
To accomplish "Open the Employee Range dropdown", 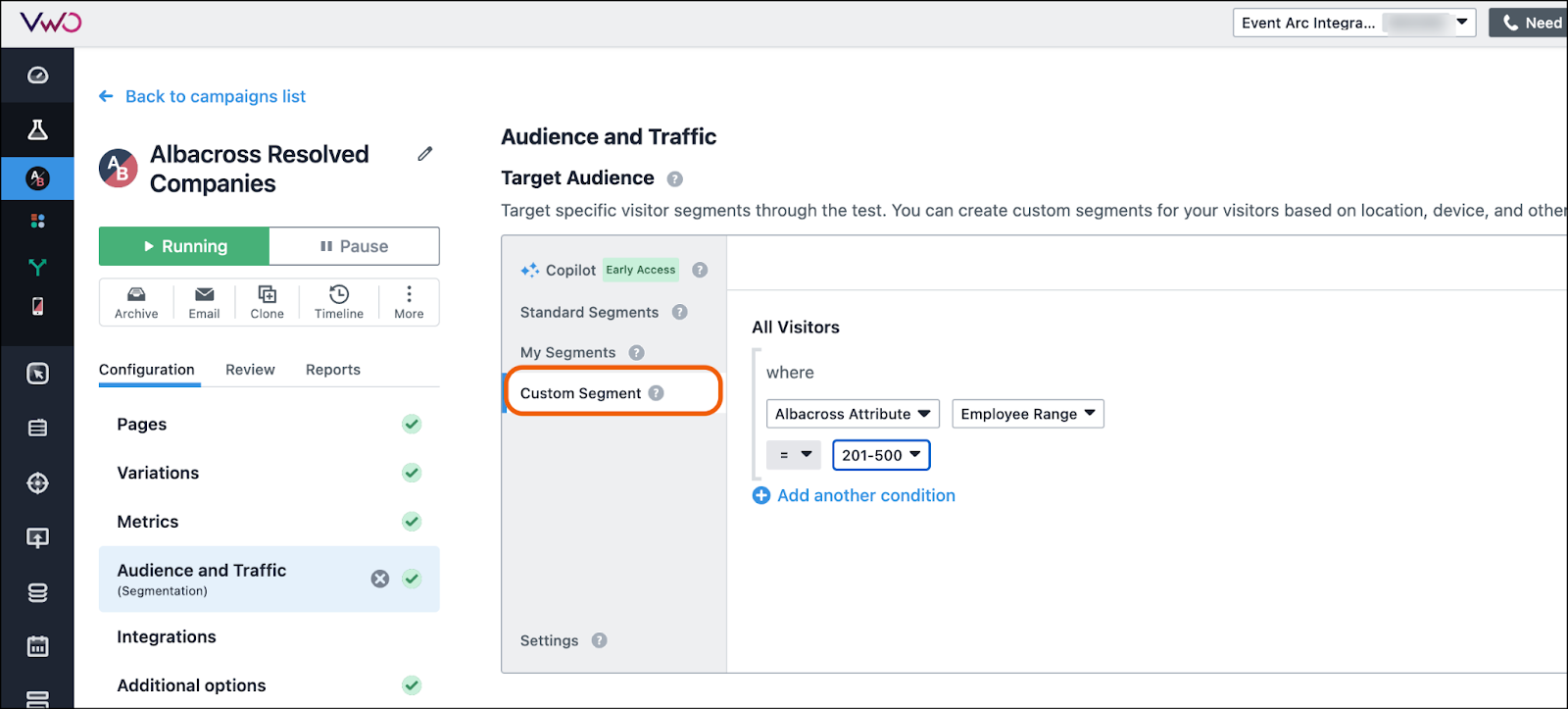I will click(1028, 414).
